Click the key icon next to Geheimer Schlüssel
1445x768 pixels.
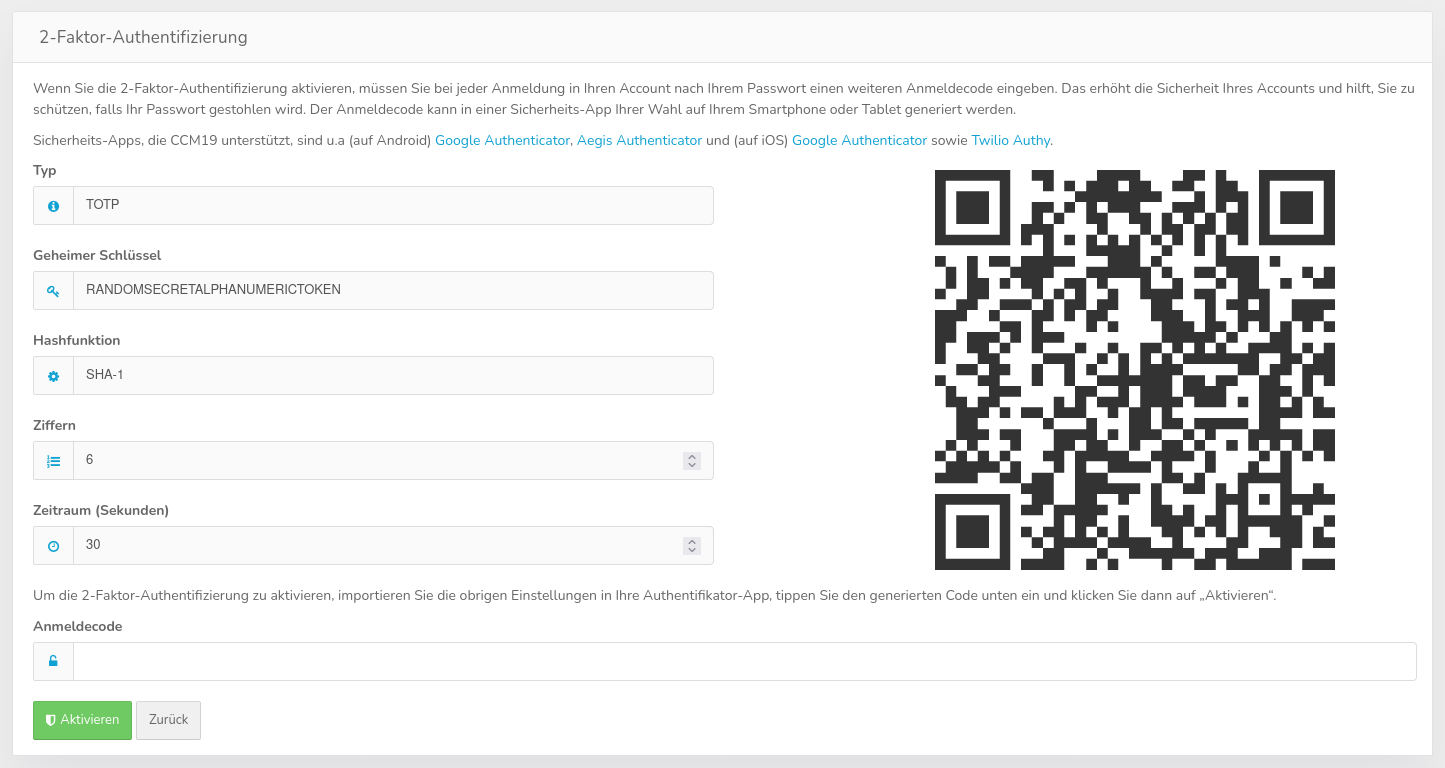coord(53,290)
